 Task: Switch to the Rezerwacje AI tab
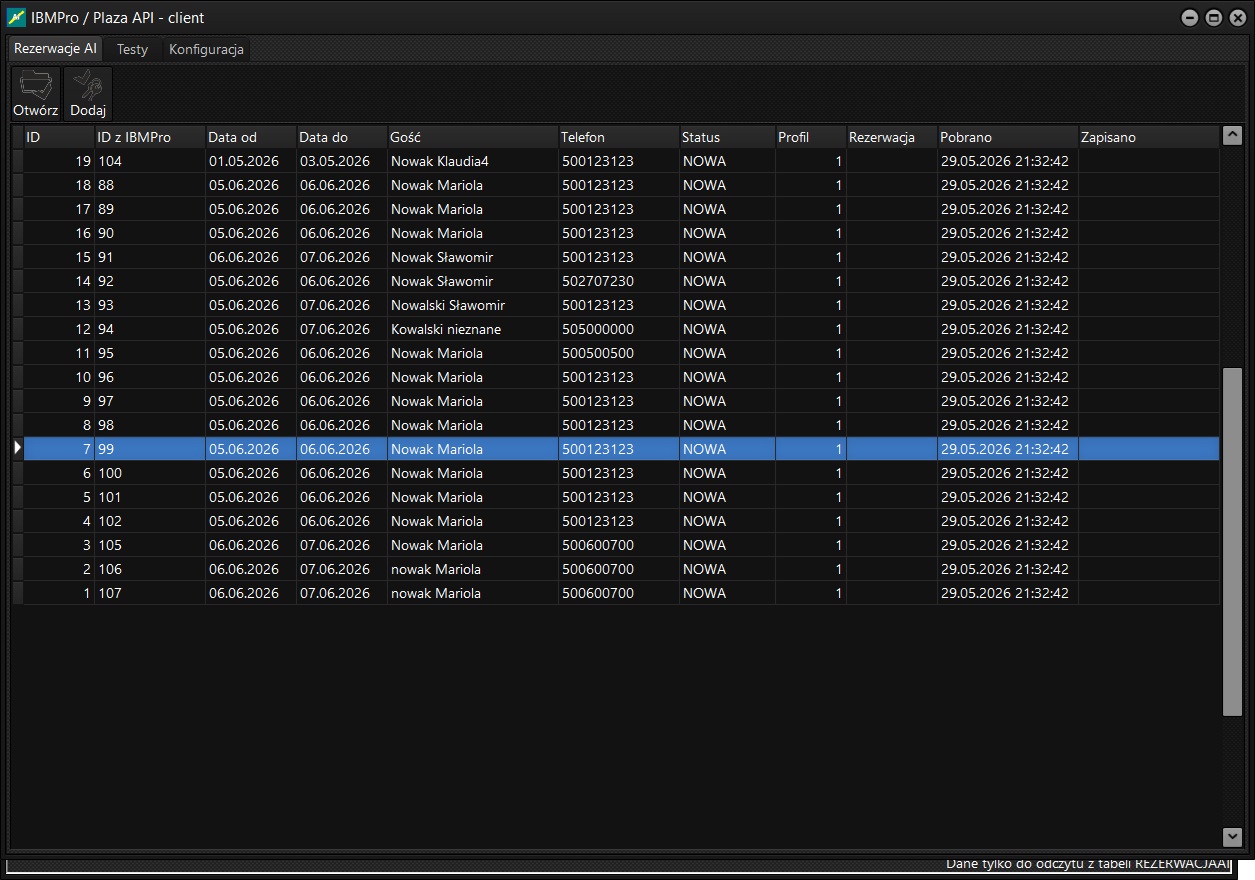[55, 48]
